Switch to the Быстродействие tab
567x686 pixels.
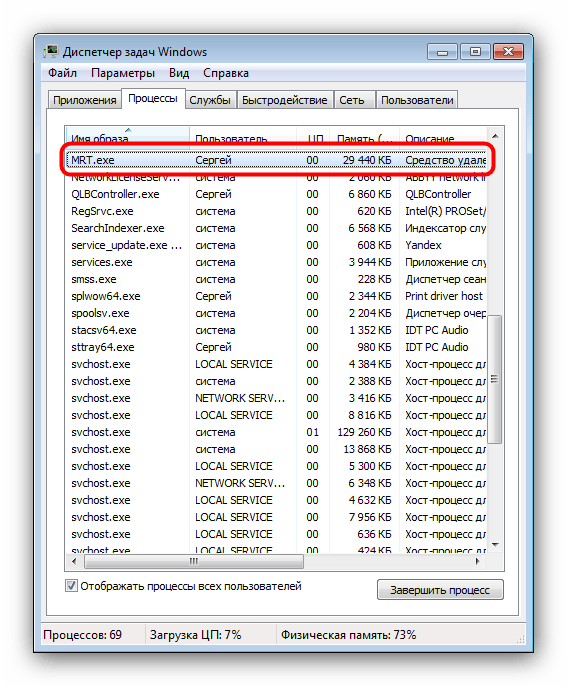pyautogui.click(x=284, y=100)
